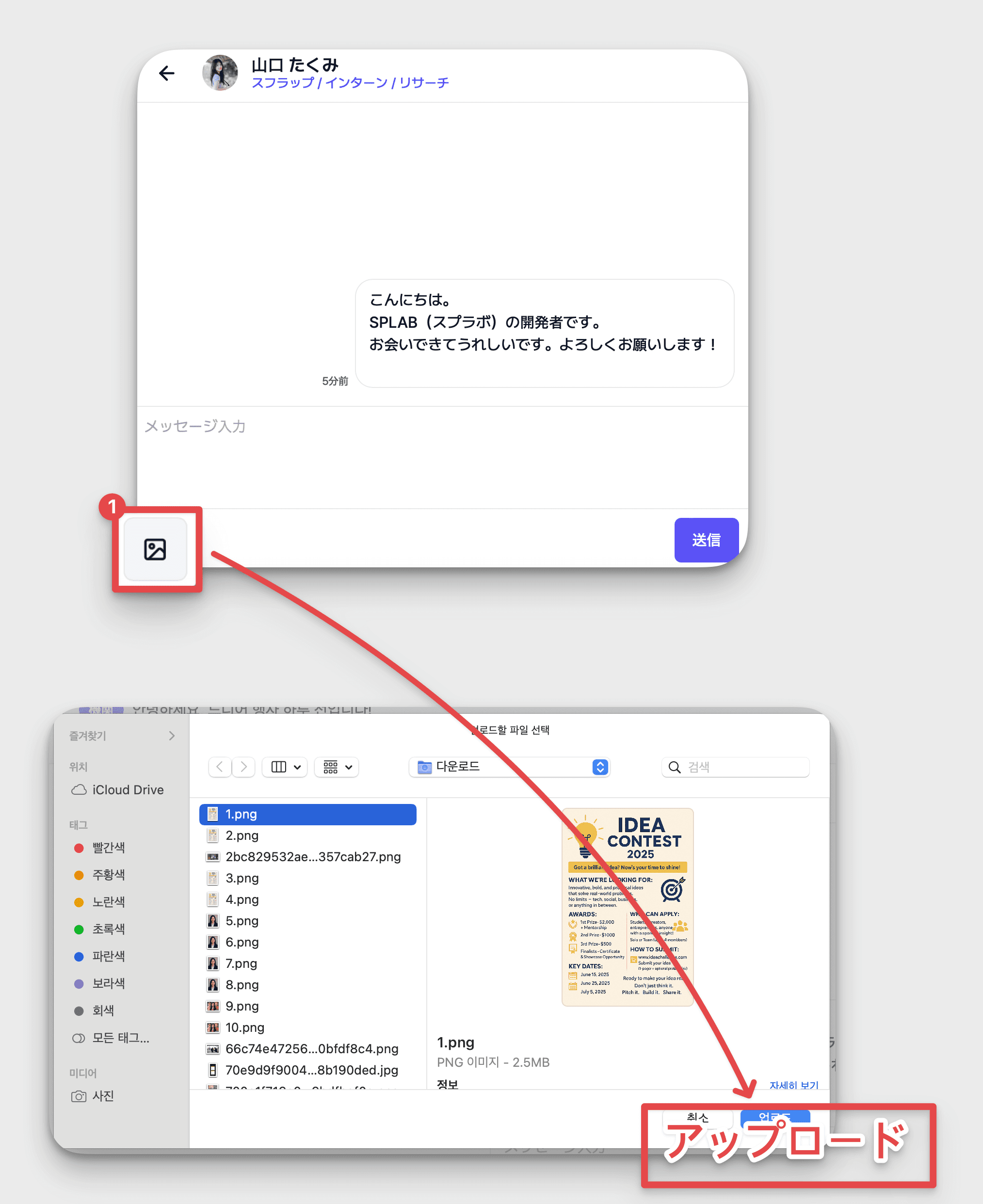Select the file 5.png
The image size is (983, 1204).
242,920
